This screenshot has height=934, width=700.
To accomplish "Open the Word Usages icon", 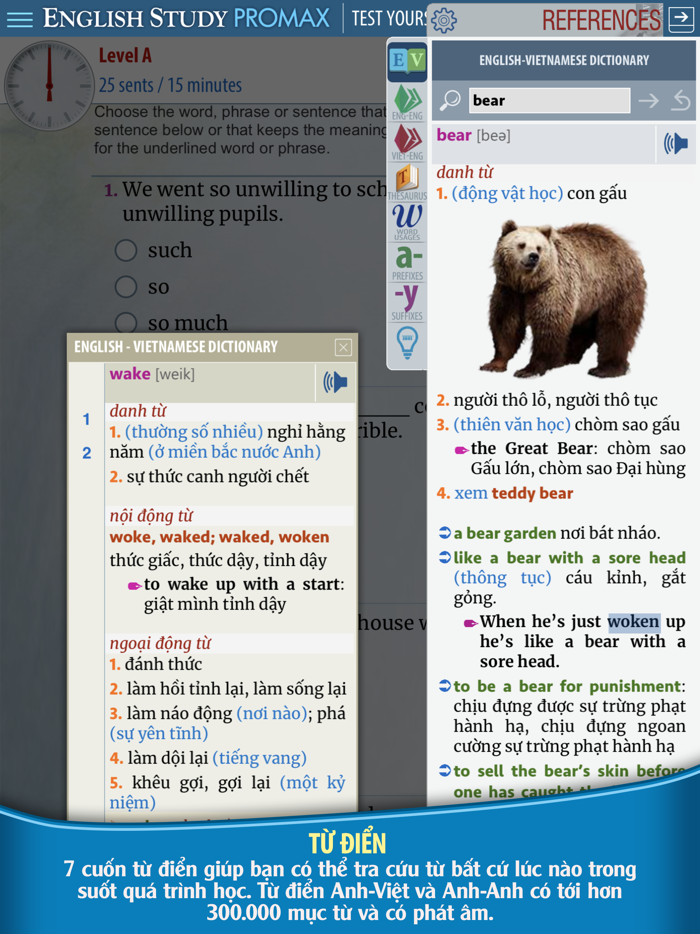I will [407, 222].
